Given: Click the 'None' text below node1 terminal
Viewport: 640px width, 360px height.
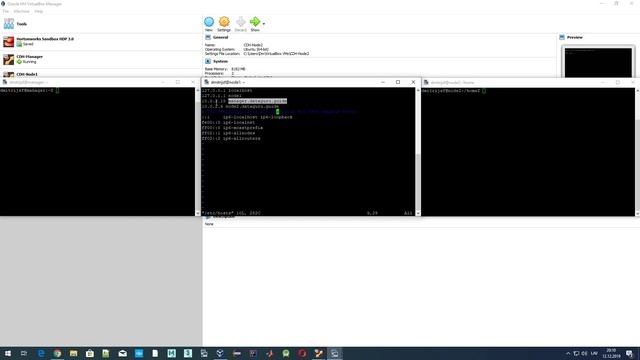Looking at the screenshot, I should [209, 224].
